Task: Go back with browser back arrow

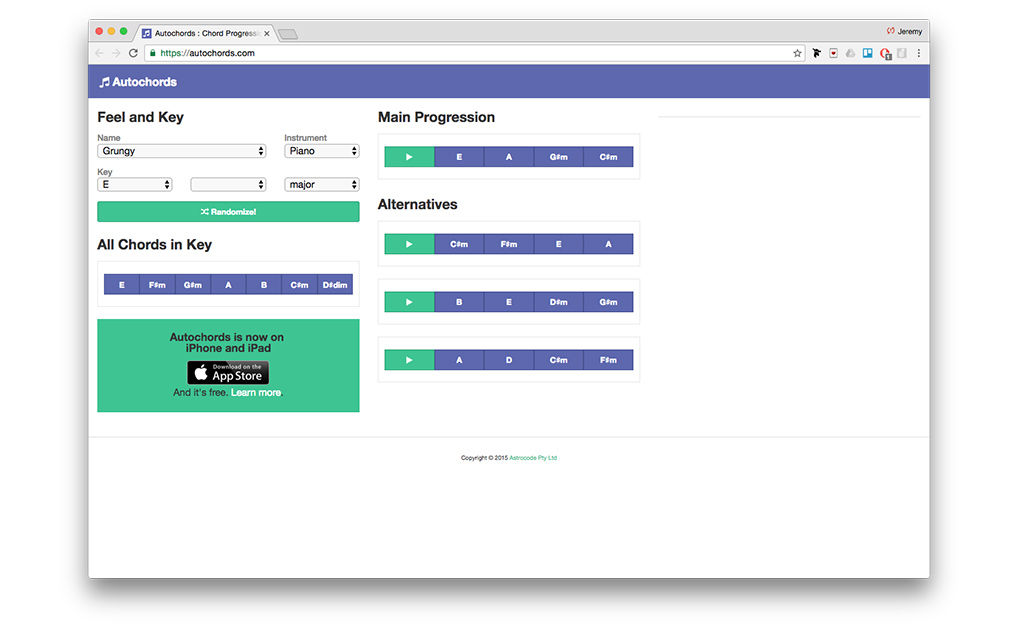Action: click(x=100, y=53)
